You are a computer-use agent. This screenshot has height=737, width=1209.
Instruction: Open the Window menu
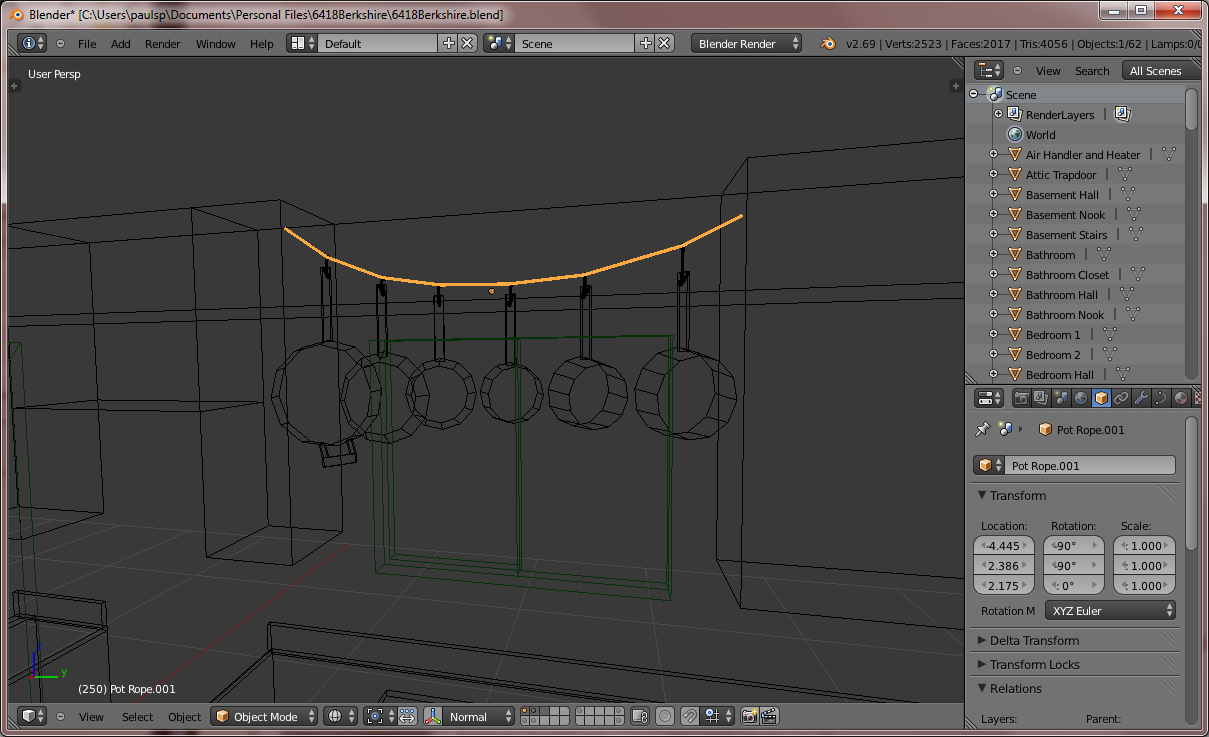[x=216, y=44]
